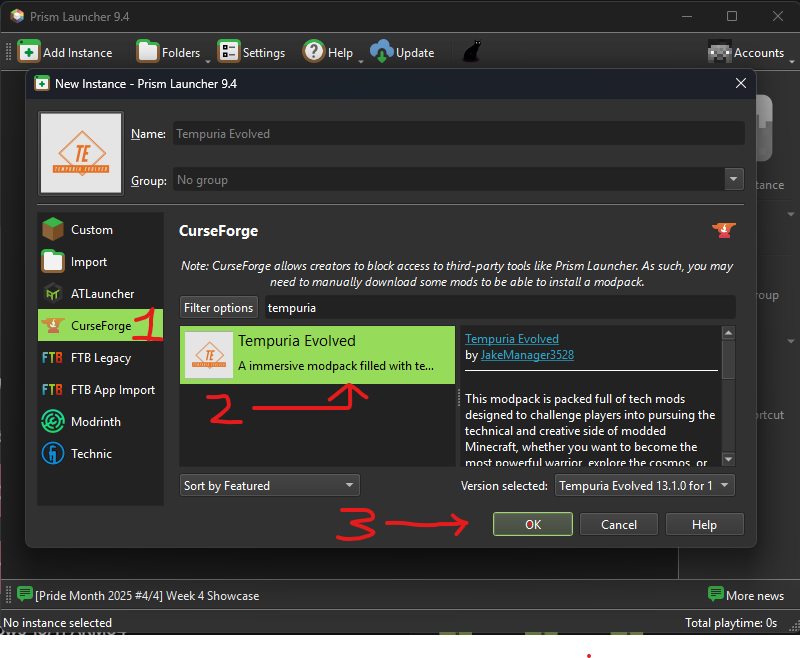Click the Help question mark icon
This screenshot has height=658, width=800.
(x=314, y=52)
